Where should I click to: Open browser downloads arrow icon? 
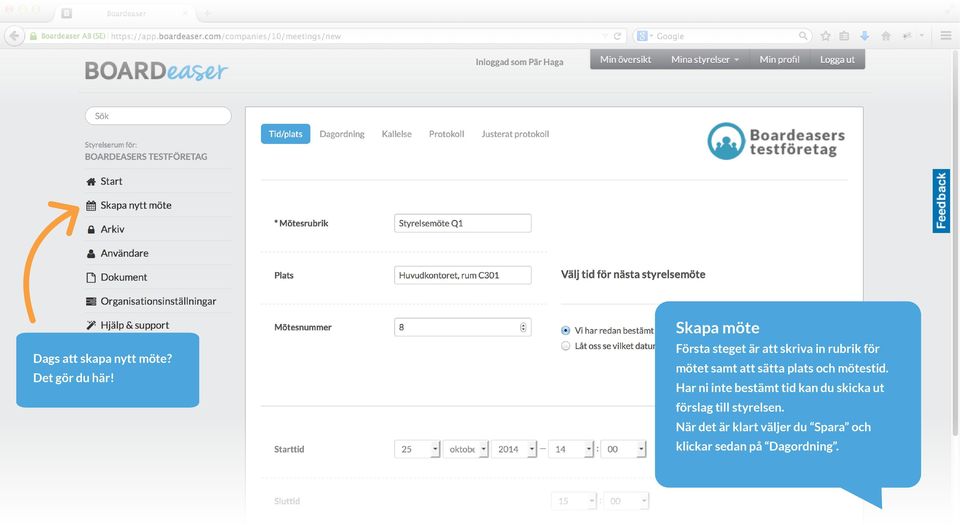pyautogui.click(x=864, y=36)
